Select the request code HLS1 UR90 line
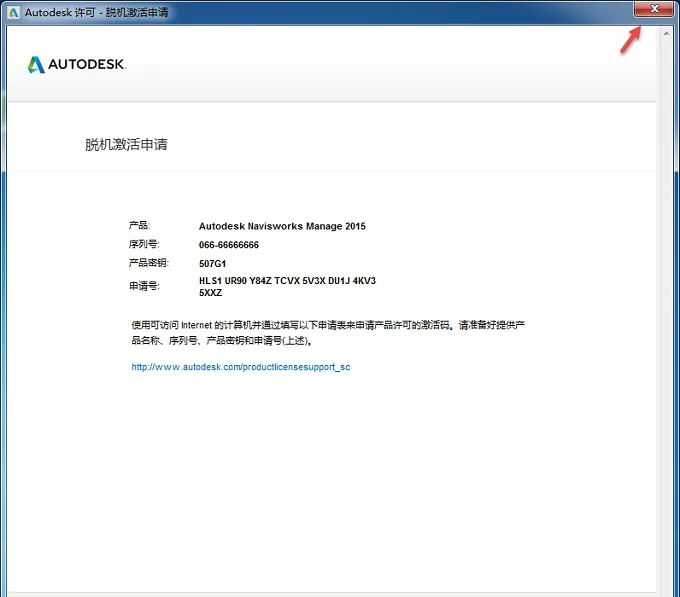 click(x=287, y=281)
